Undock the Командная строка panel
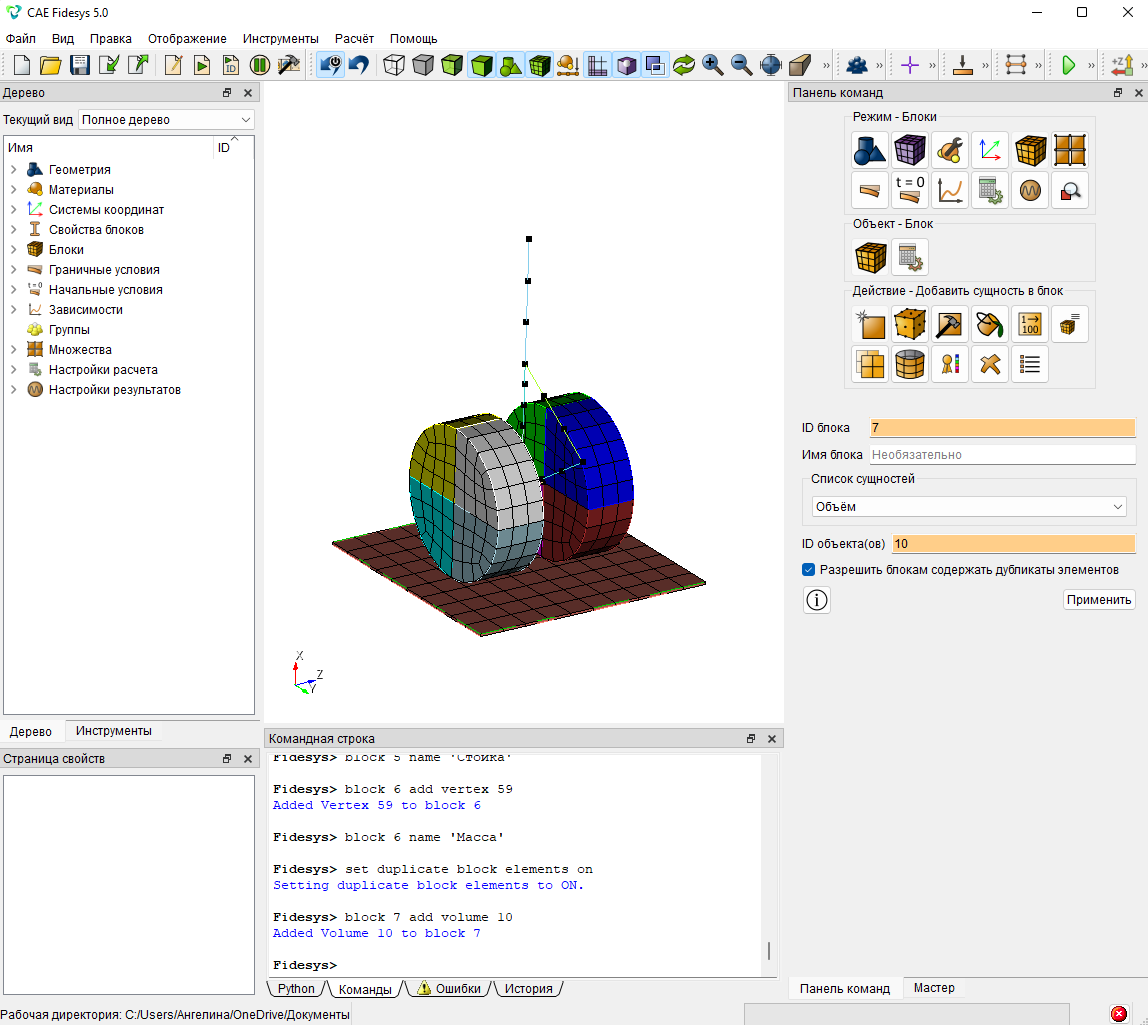 click(750, 739)
